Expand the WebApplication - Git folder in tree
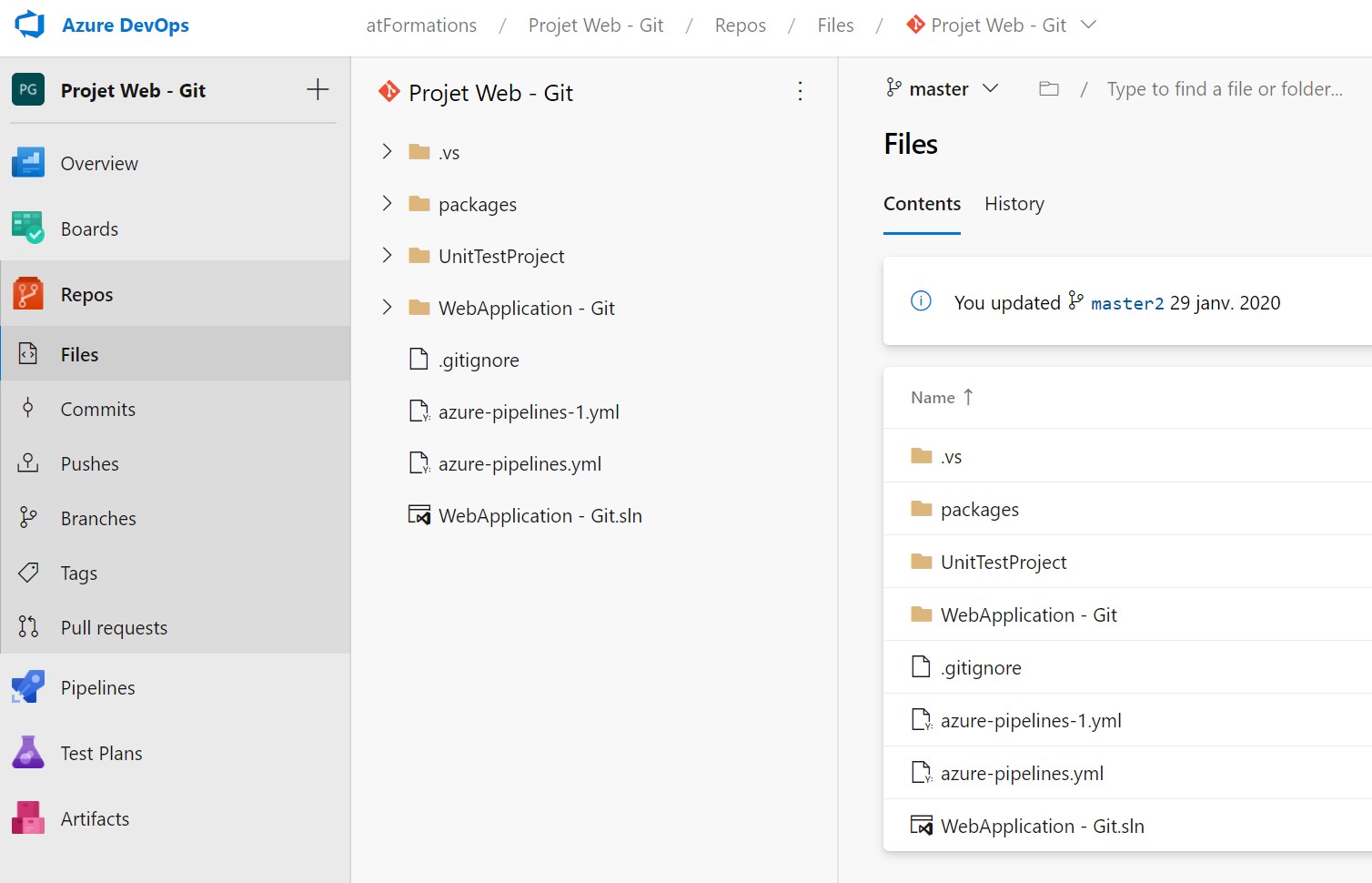The image size is (1372, 883). coord(387,307)
